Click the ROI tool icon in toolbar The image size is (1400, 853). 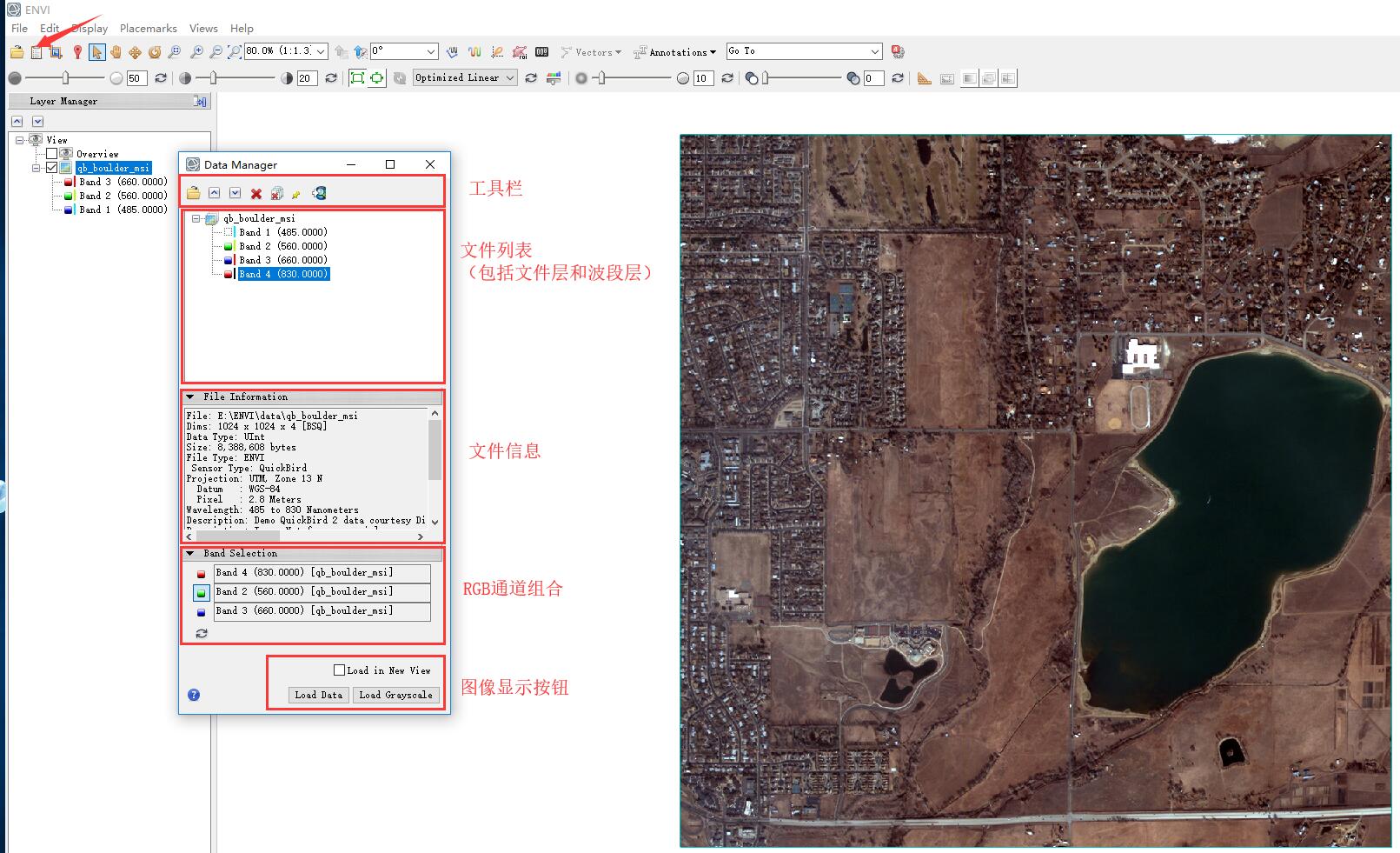coord(520,51)
